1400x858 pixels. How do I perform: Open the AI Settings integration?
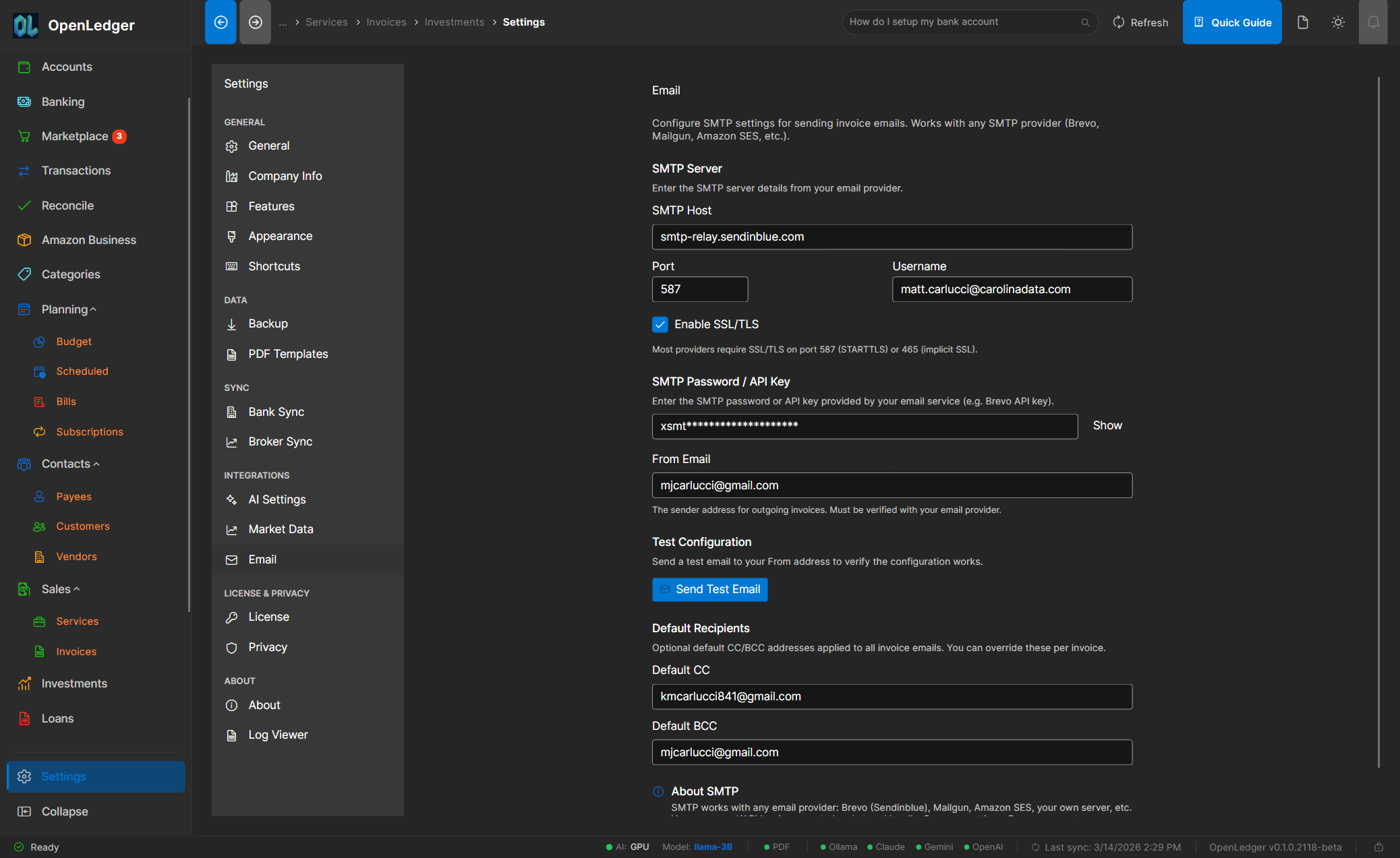277,499
